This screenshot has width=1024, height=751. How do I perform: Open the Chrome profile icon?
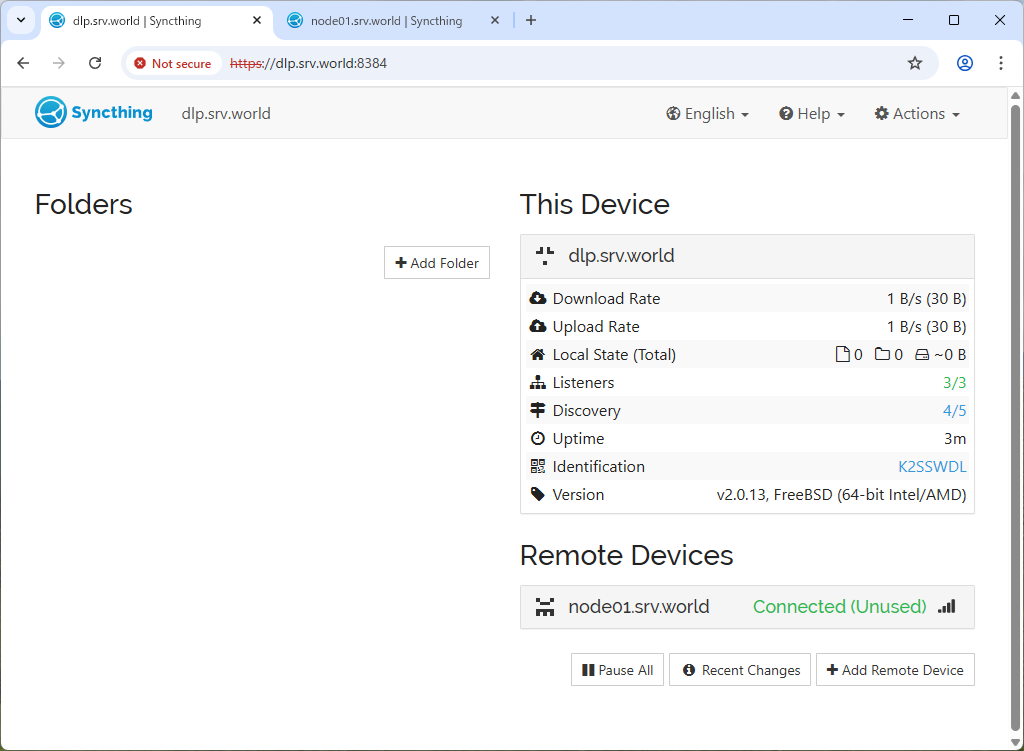[x=964, y=63]
